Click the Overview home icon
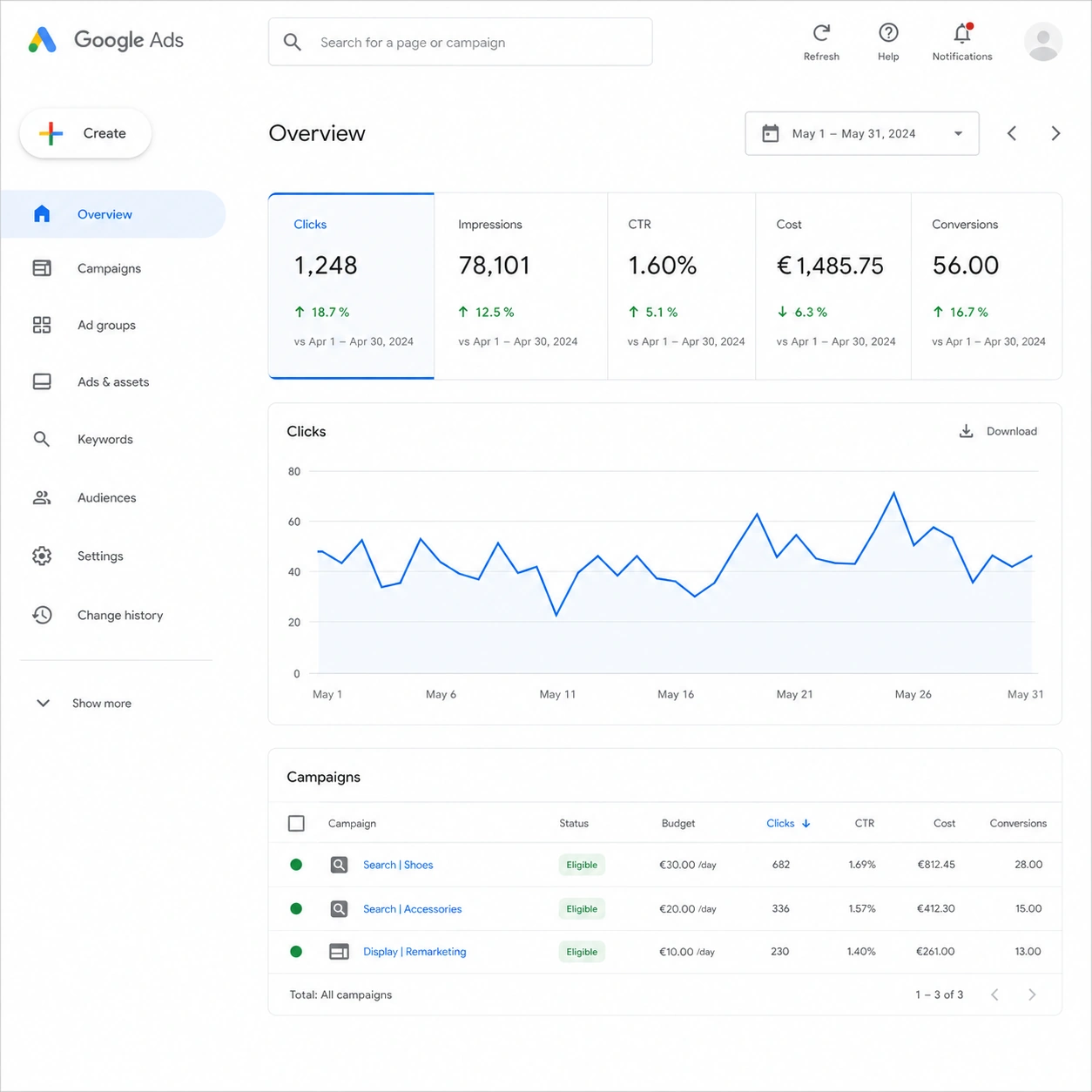1092x1092 pixels. click(x=42, y=214)
